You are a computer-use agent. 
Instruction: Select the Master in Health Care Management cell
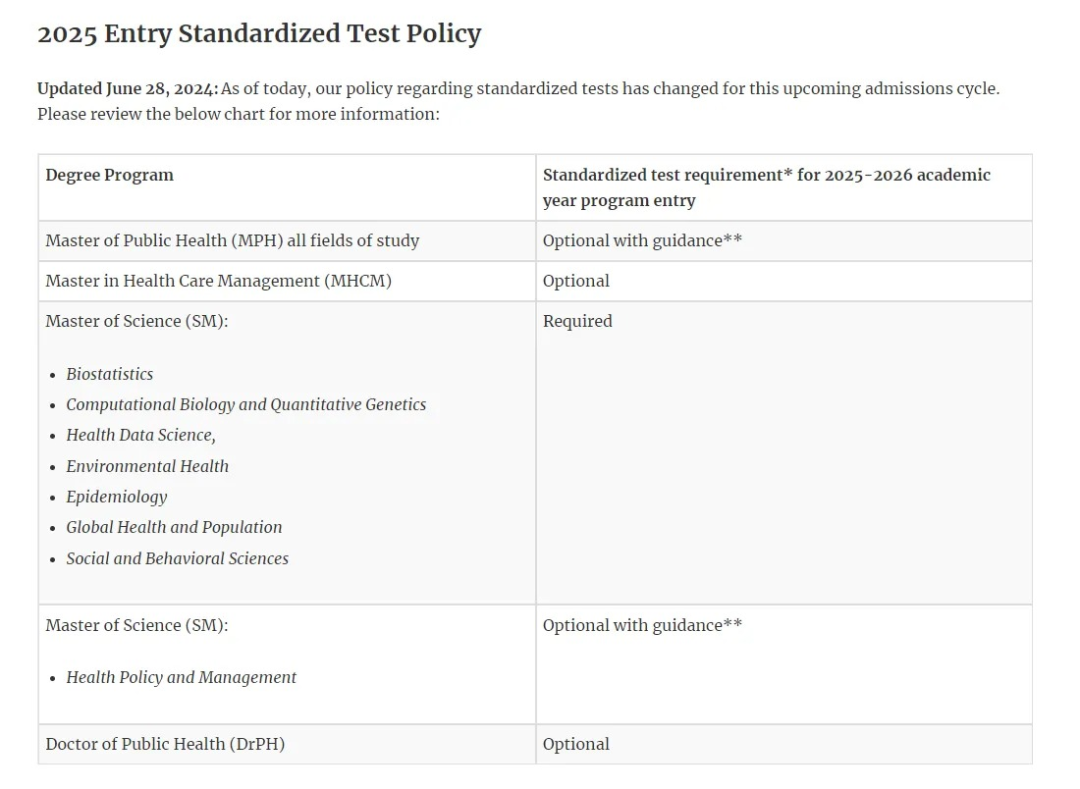pos(218,281)
